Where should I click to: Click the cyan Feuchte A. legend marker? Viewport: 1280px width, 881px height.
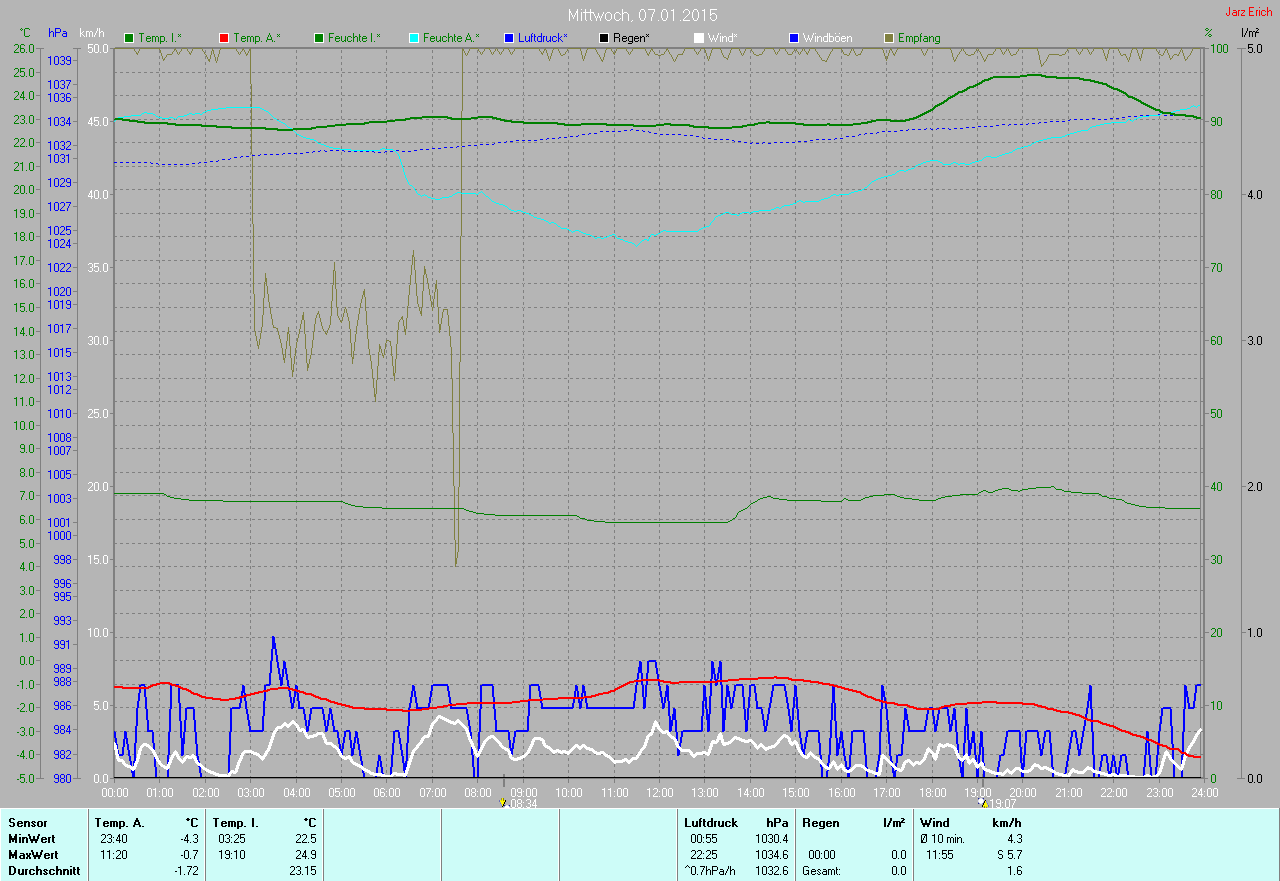[x=414, y=38]
